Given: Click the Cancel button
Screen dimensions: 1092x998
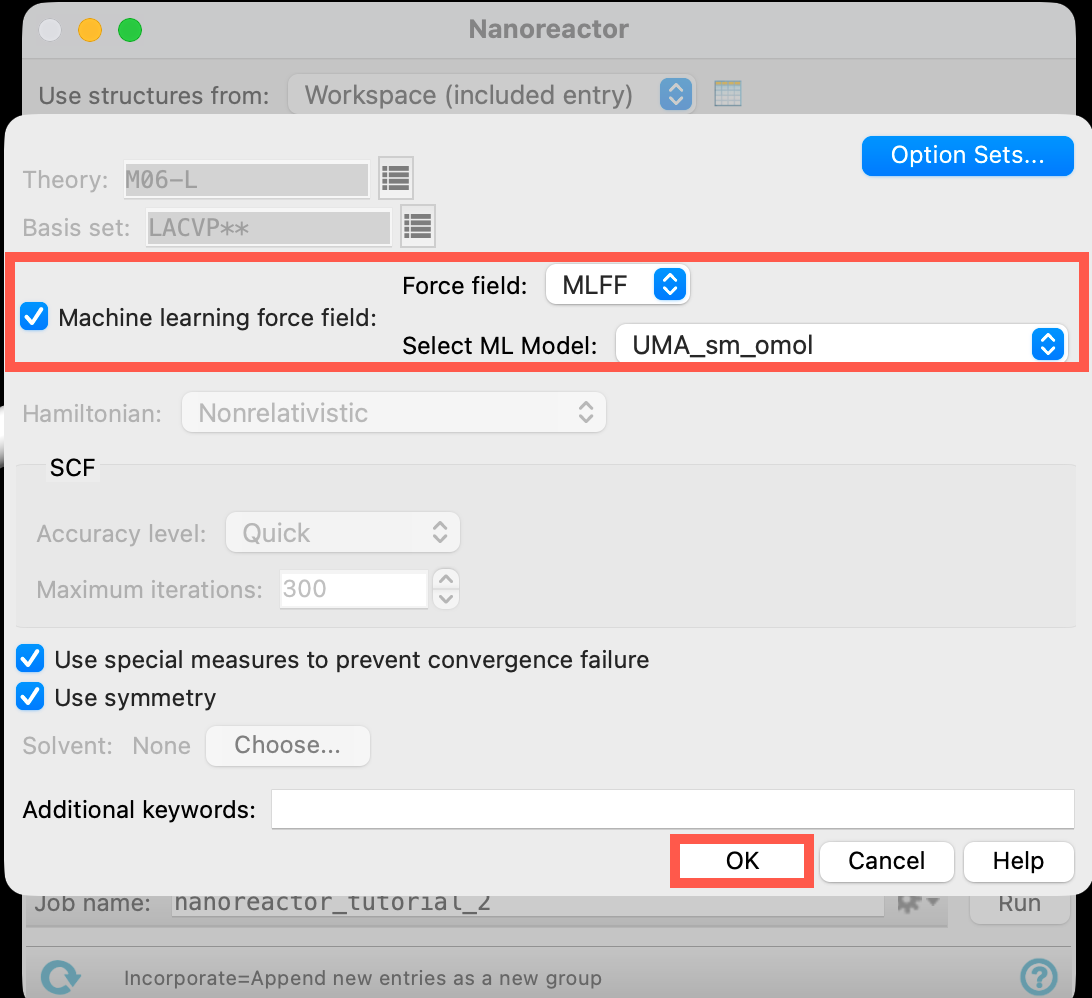Looking at the screenshot, I should 886,861.
